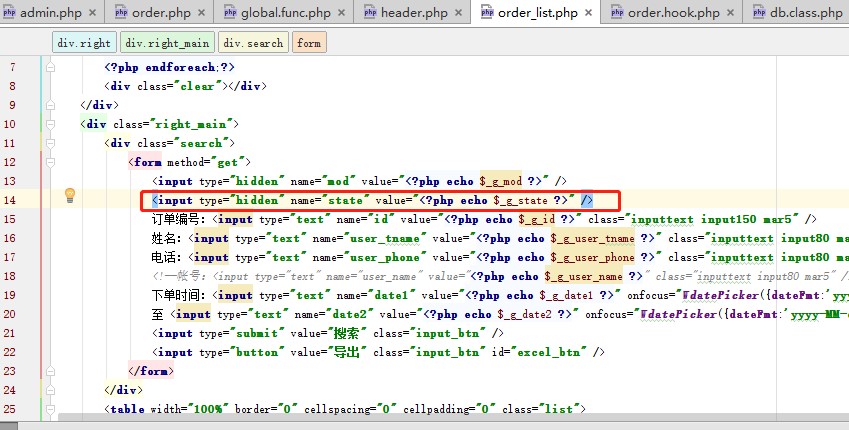Close the order.hook.php tab

click(730, 12)
